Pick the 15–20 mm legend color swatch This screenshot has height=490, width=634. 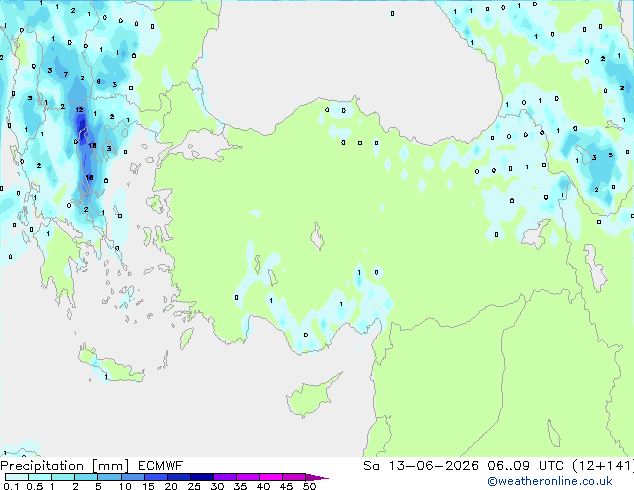(156, 477)
